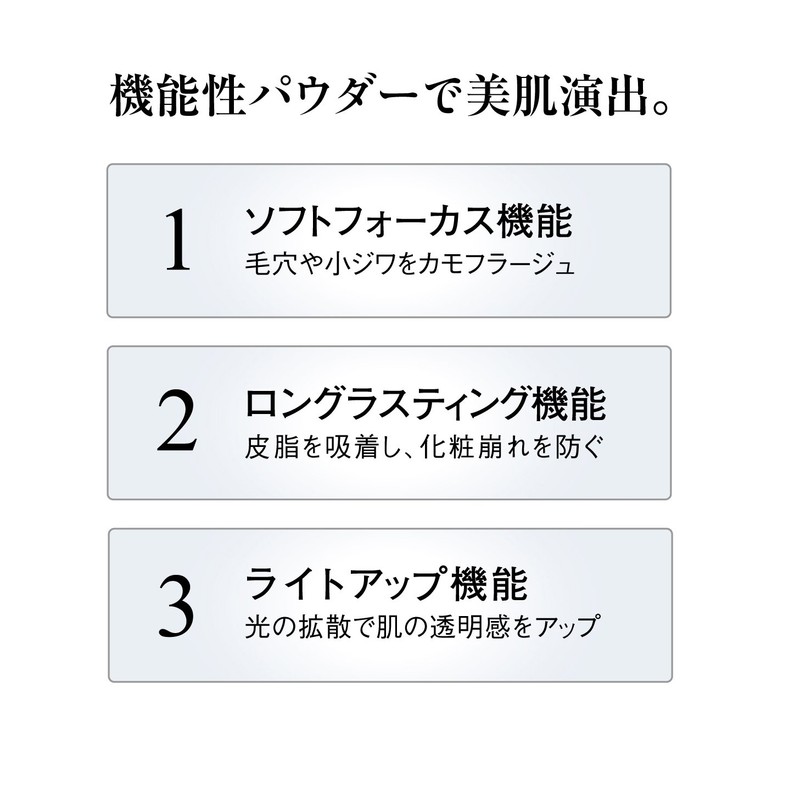Screen dimensions: 800x800
Task: Select the ライトアップ機能 title
Action: tap(386, 586)
